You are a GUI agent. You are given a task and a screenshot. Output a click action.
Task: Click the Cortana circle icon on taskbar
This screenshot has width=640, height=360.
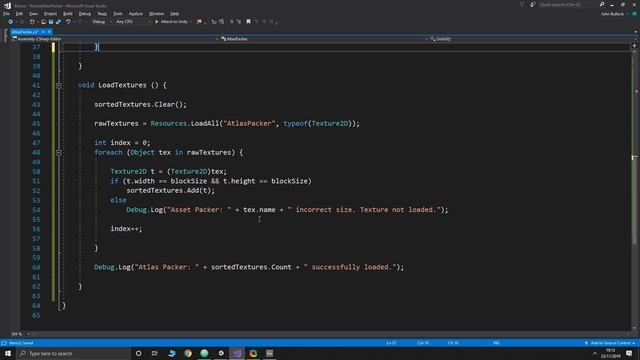(x=138, y=353)
